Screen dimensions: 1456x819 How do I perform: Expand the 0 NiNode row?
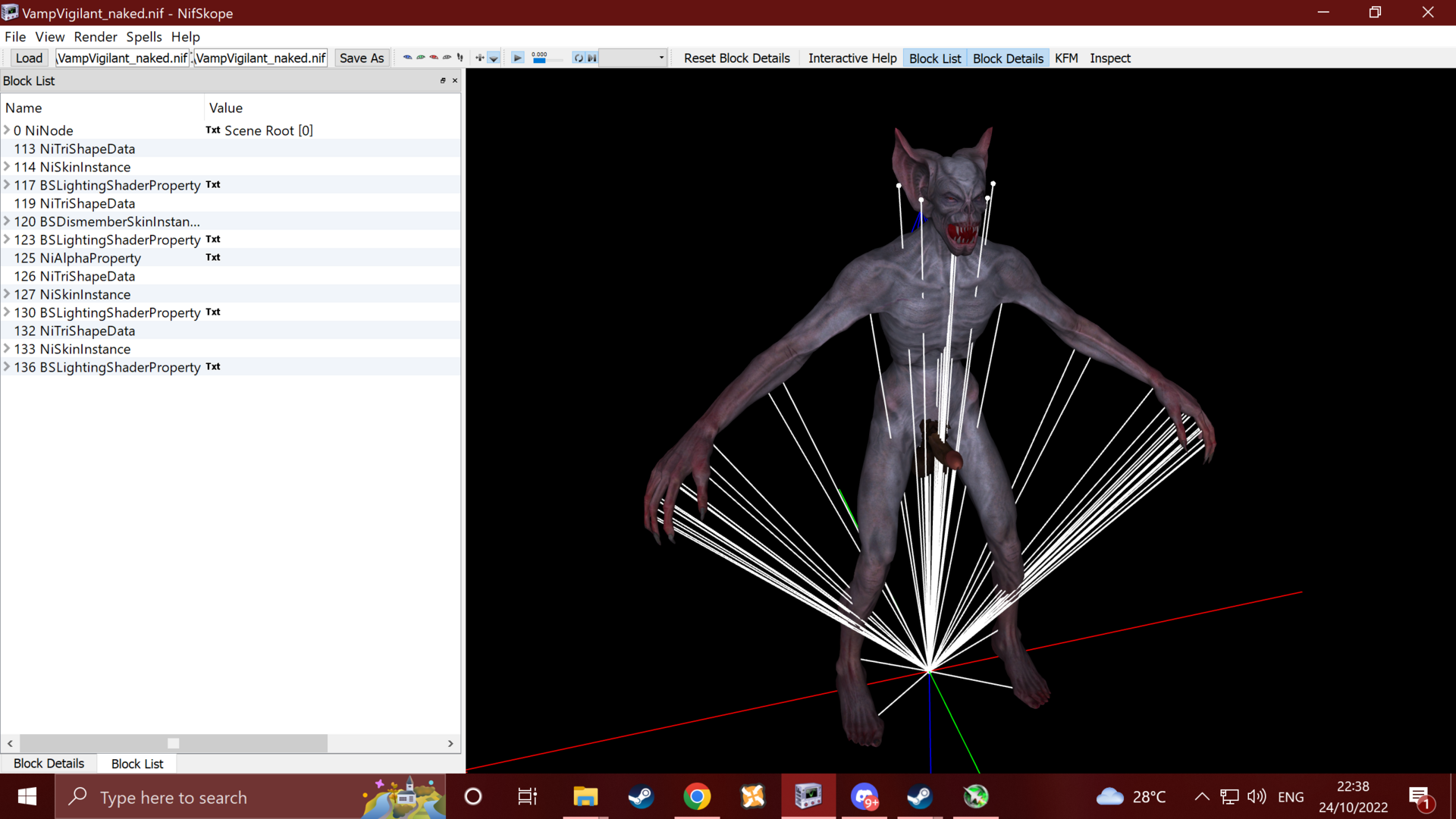point(7,130)
